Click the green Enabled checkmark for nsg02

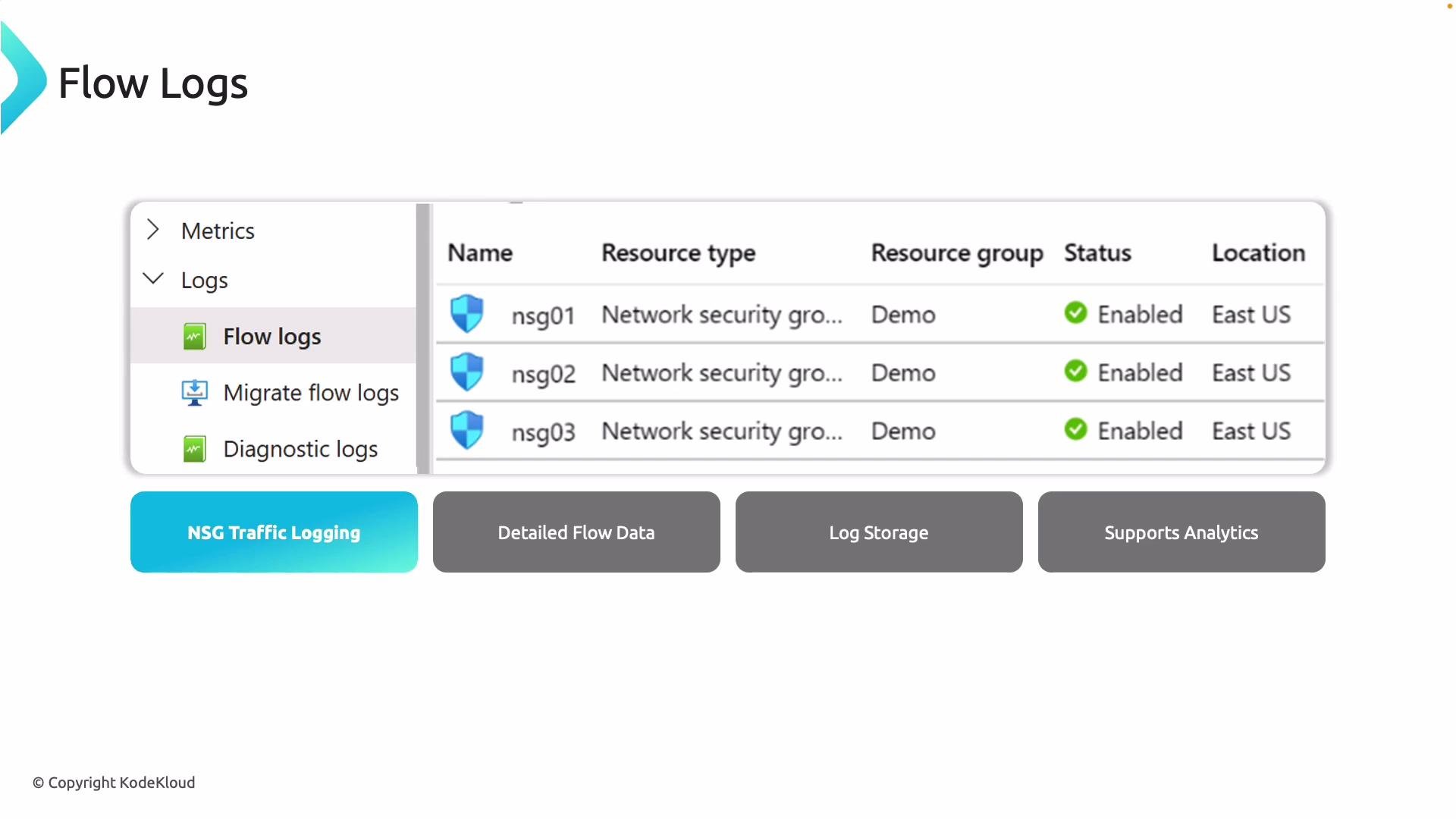[x=1075, y=371]
